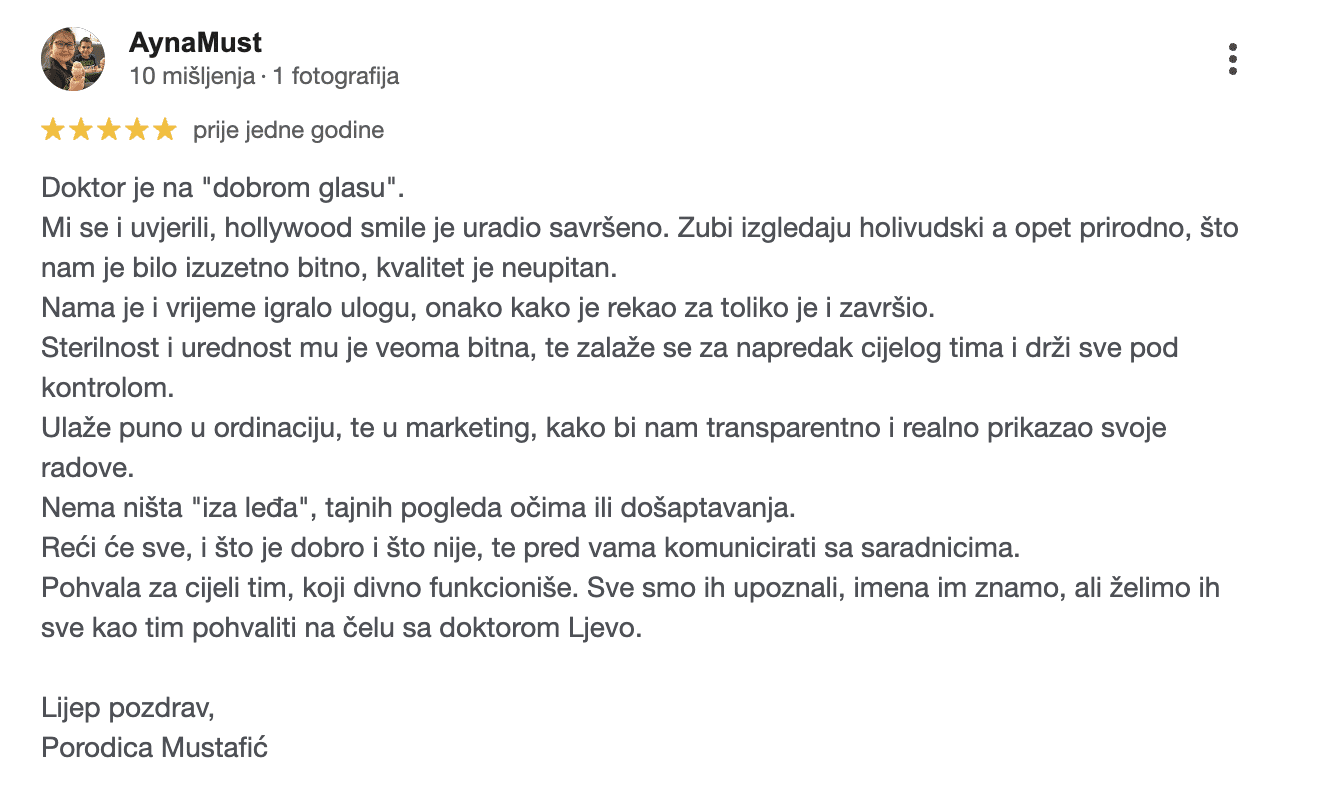
Task: Open the AynaMust reviewer name link
Action: point(196,43)
